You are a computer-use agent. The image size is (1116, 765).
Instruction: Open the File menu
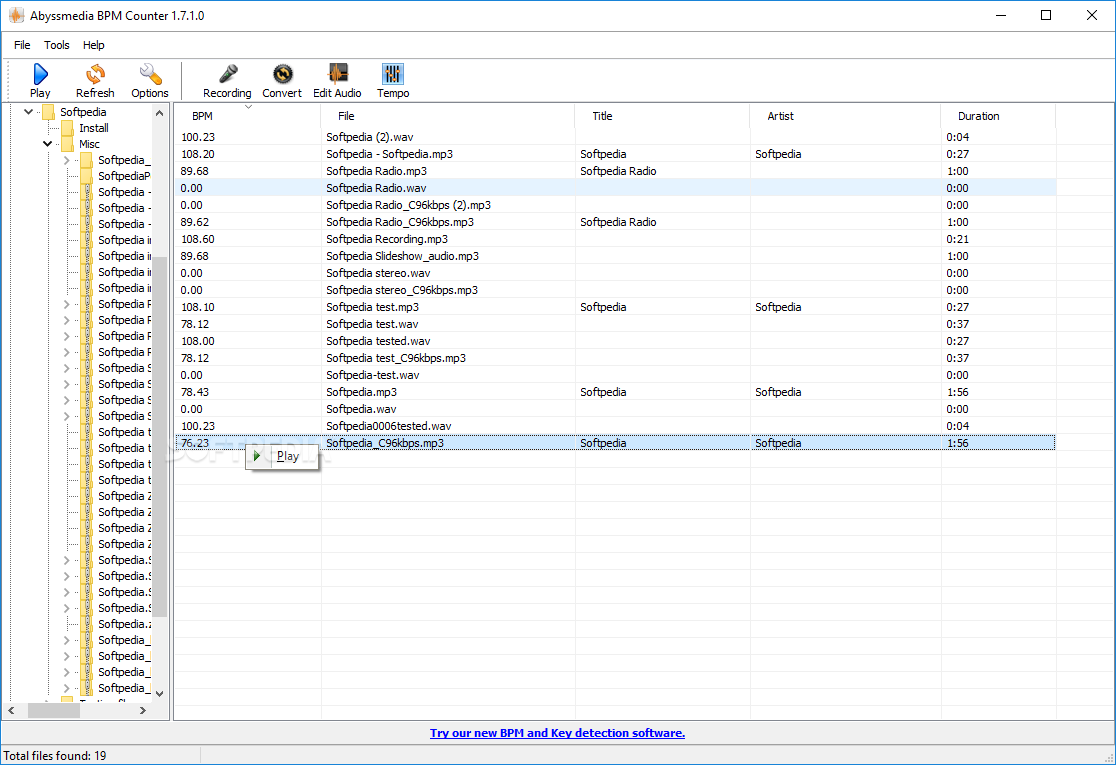pyautogui.click(x=22, y=45)
